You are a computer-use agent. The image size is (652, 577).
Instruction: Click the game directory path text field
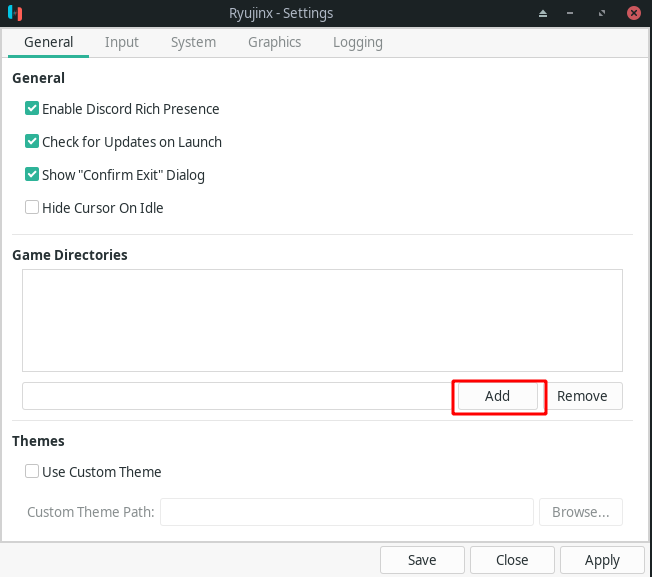[236, 396]
